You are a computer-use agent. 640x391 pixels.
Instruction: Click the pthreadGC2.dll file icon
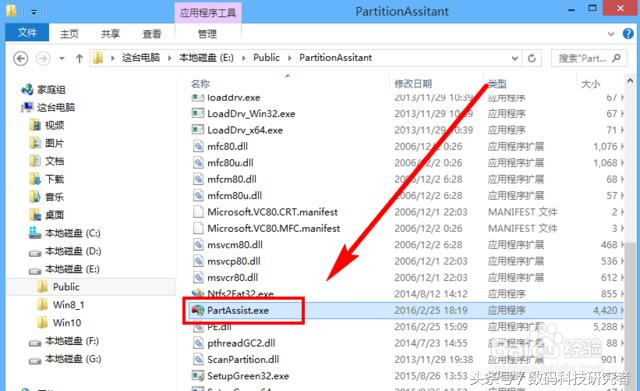pyautogui.click(x=198, y=343)
